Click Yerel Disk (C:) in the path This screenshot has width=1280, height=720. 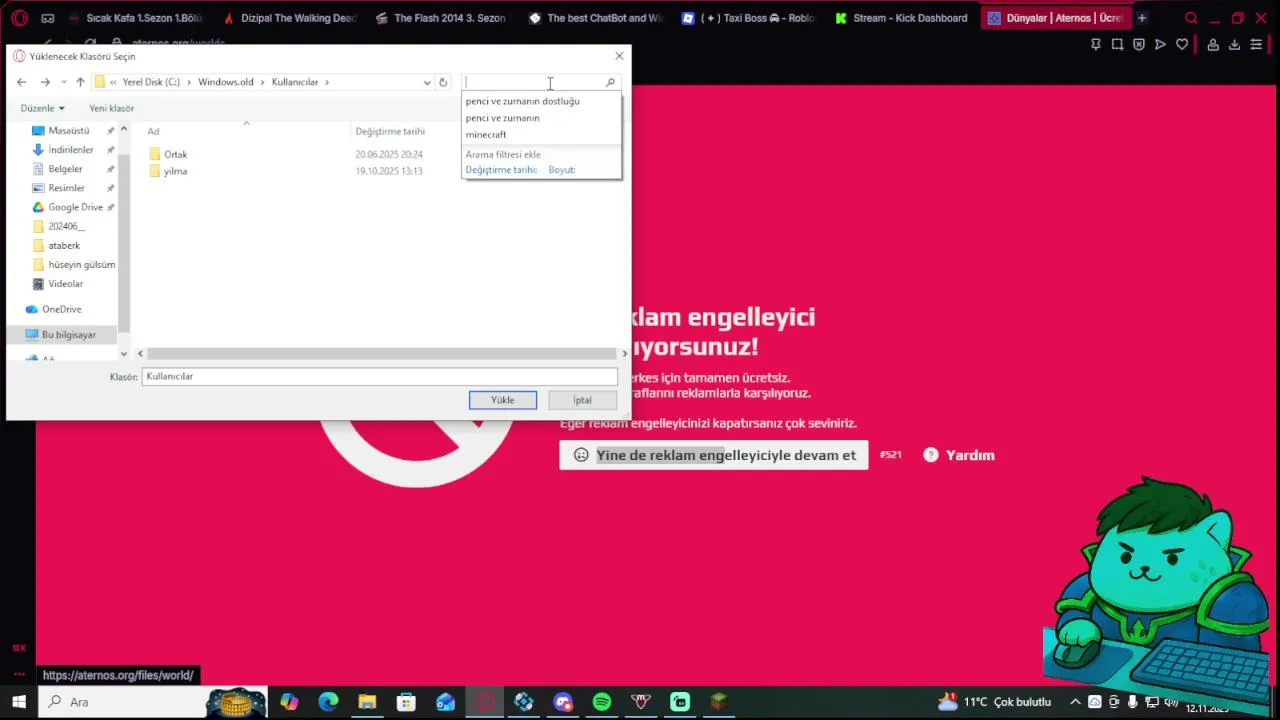(x=151, y=82)
